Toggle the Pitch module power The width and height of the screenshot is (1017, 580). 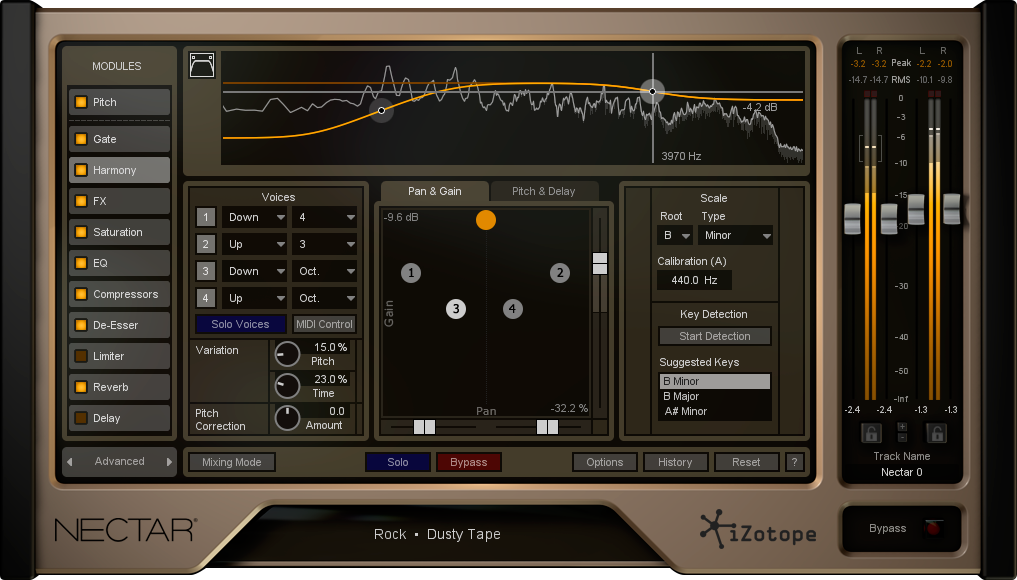click(81, 102)
